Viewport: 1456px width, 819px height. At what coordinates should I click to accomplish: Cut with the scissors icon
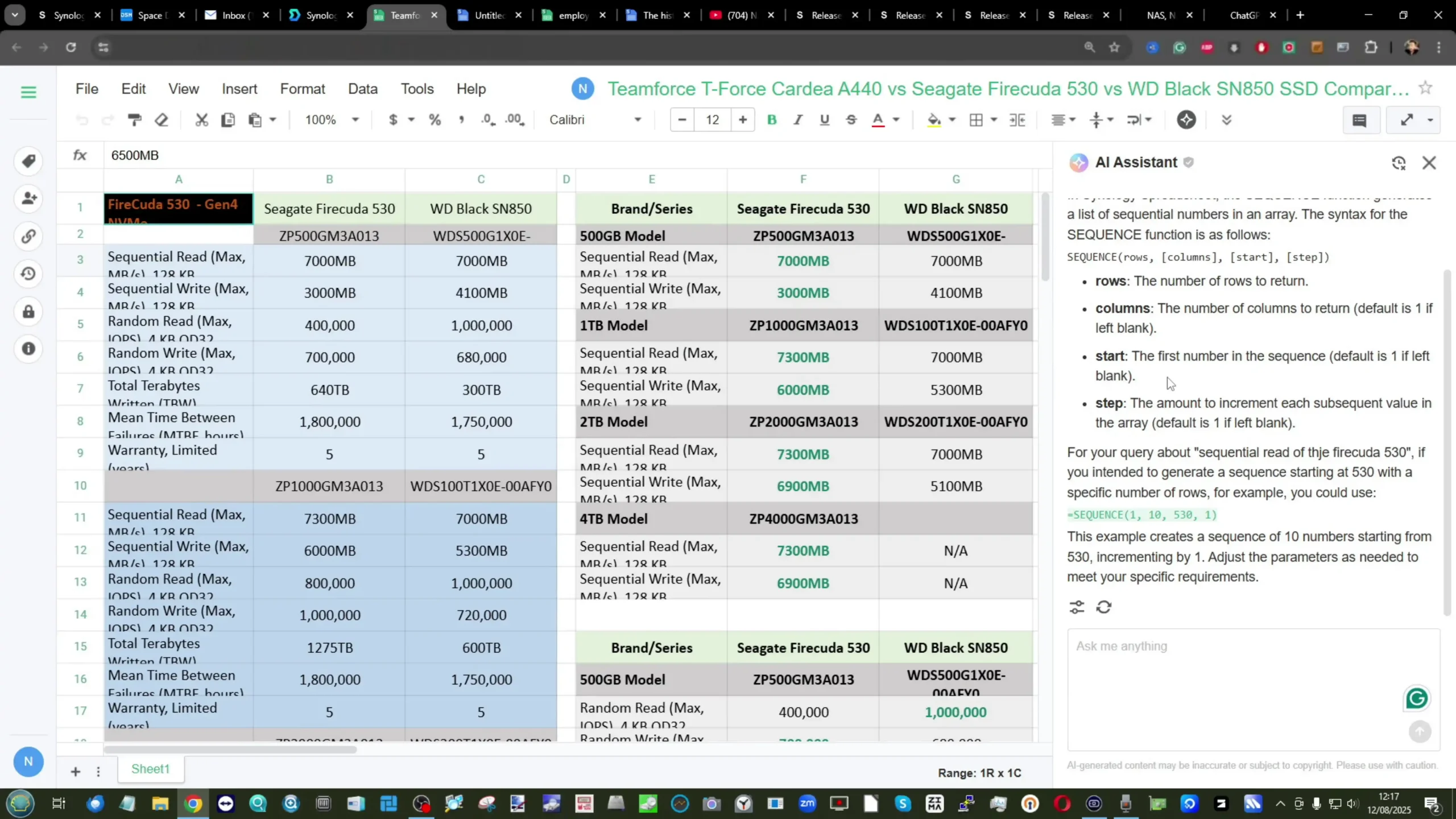pyautogui.click(x=201, y=120)
